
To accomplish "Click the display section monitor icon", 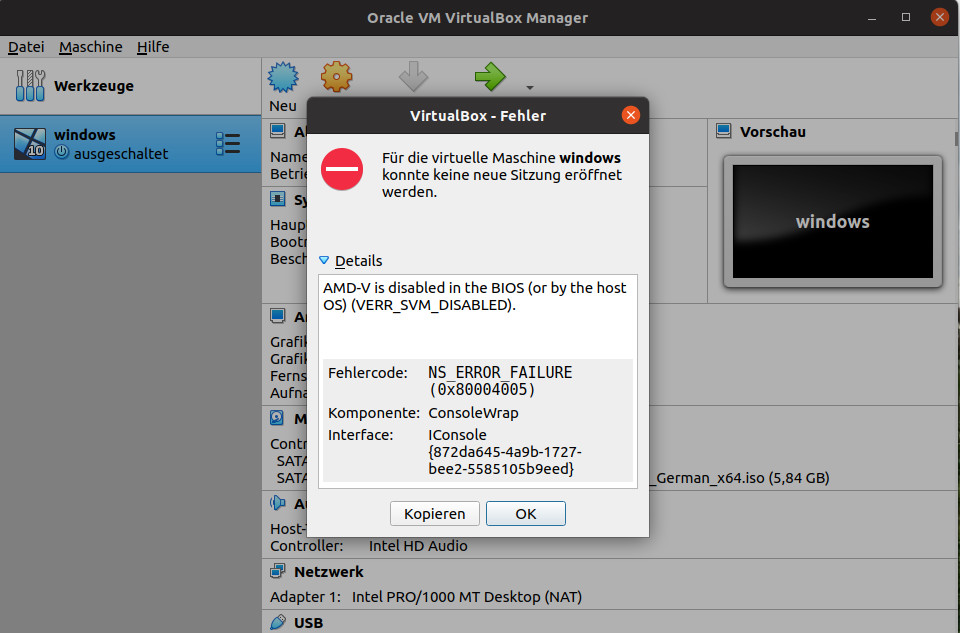I will pos(277,316).
